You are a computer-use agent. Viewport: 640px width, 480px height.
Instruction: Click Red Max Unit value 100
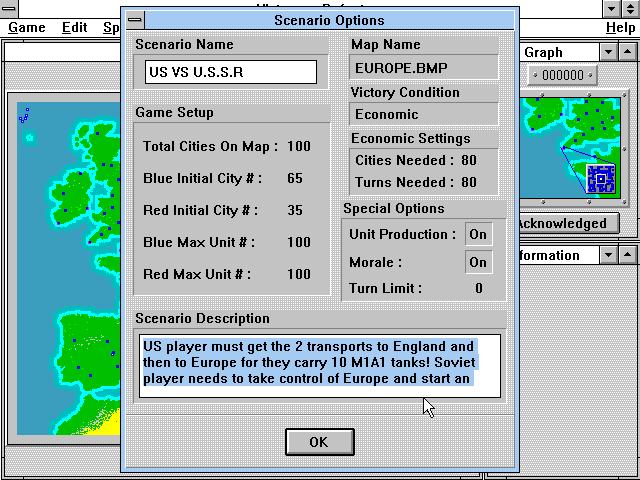(299, 274)
